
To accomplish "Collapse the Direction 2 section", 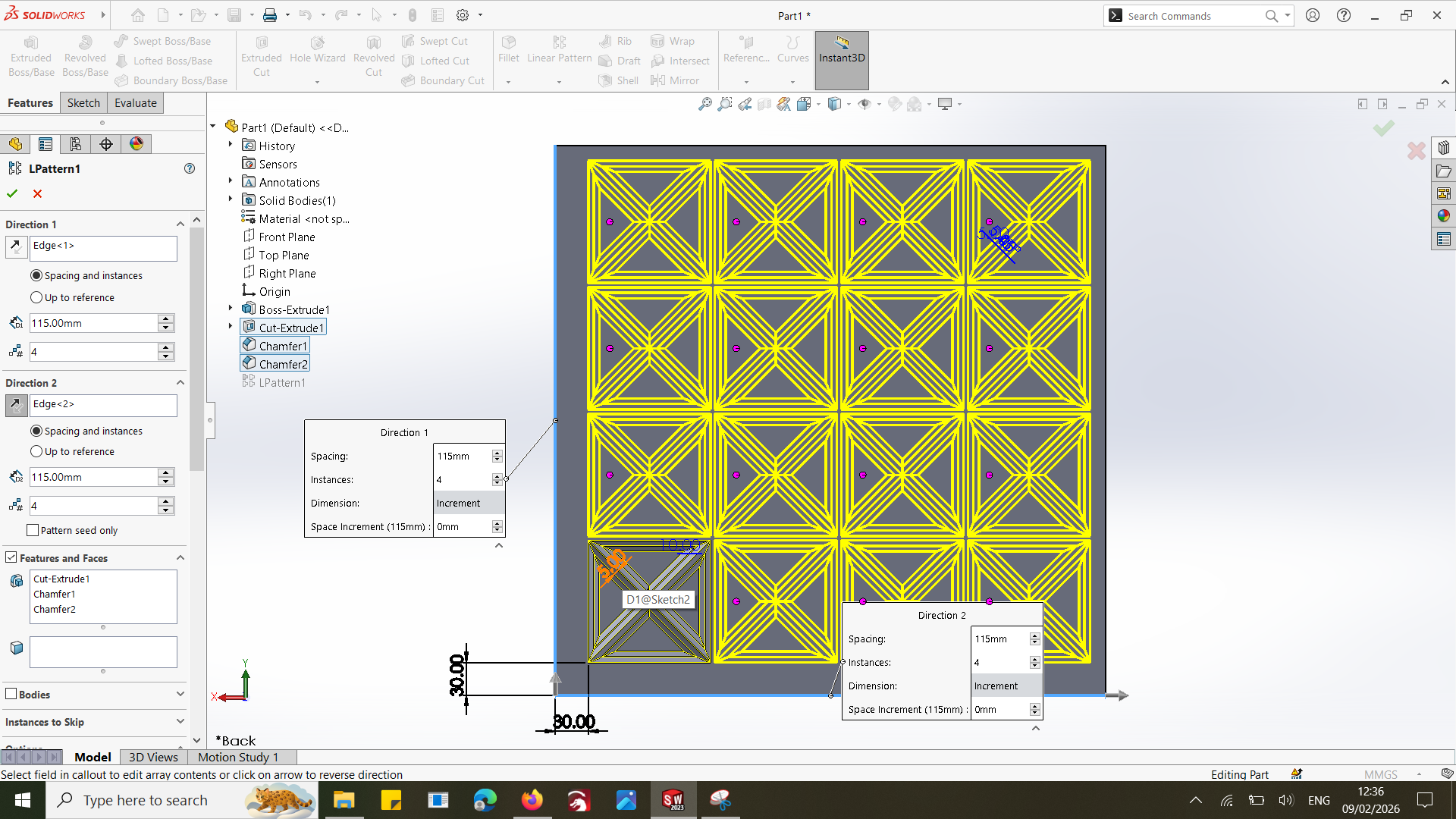I will [x=180, y=383].
